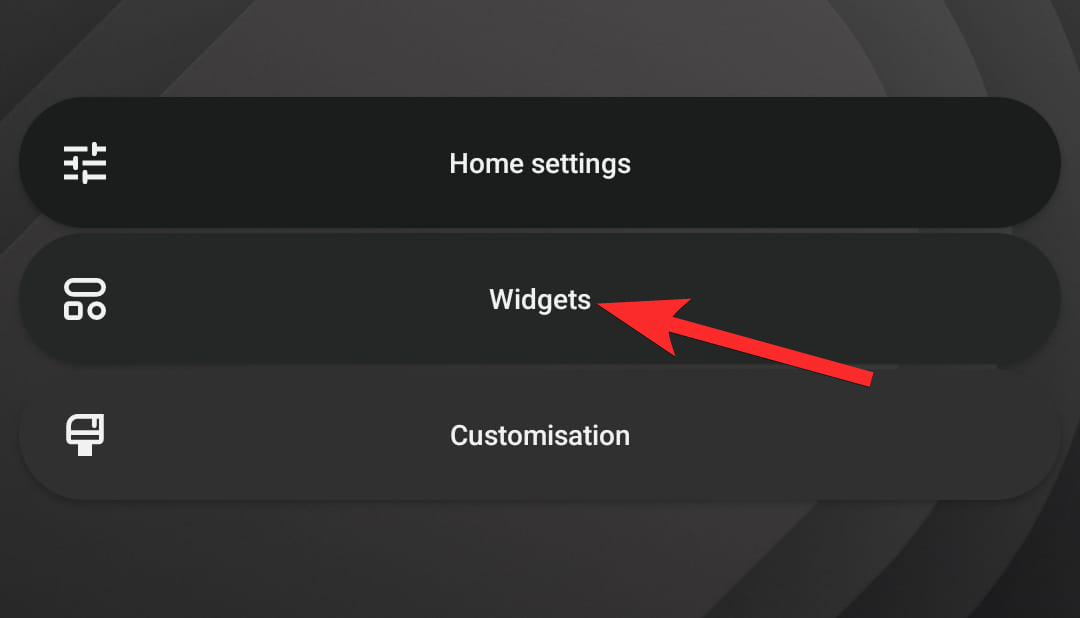
Task: Select the paint roller Customisation icon
Action: click(85, 435)
